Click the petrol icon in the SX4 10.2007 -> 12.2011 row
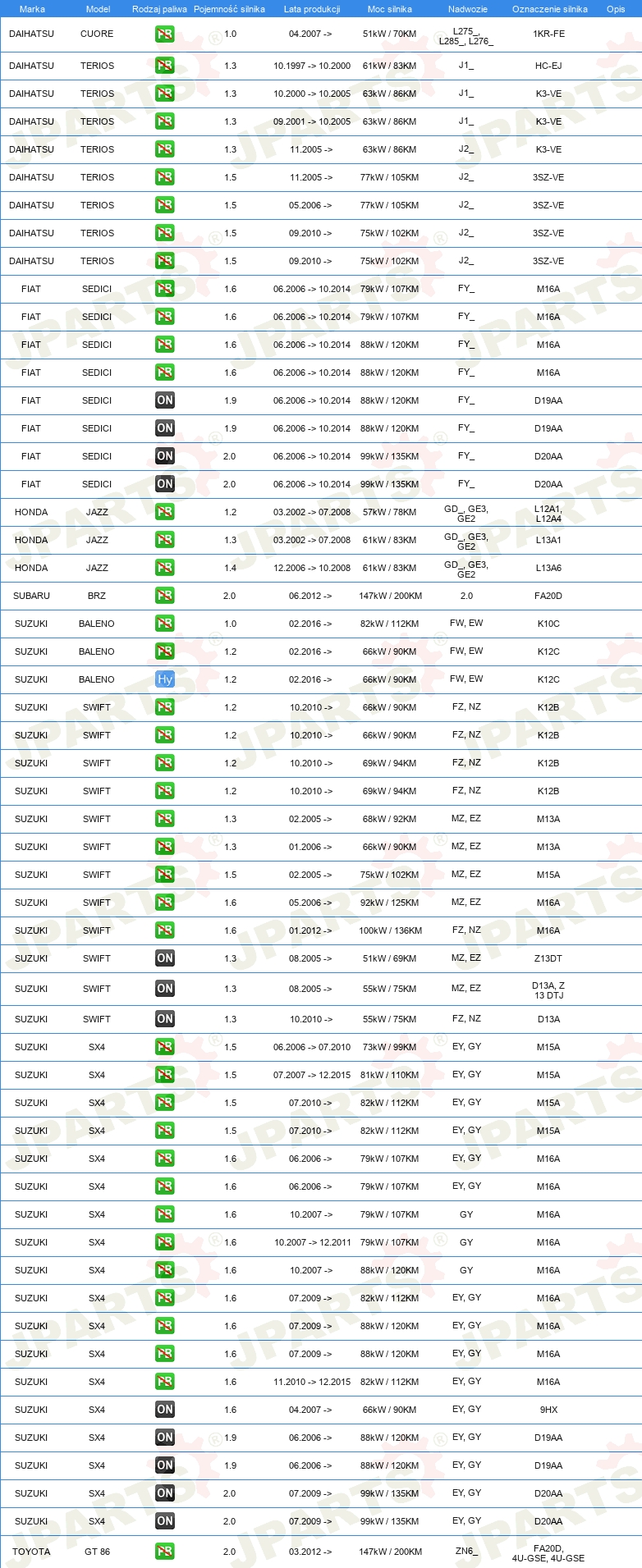The height and width of the screenshot is (1568, 642). tap(165, 1242)
